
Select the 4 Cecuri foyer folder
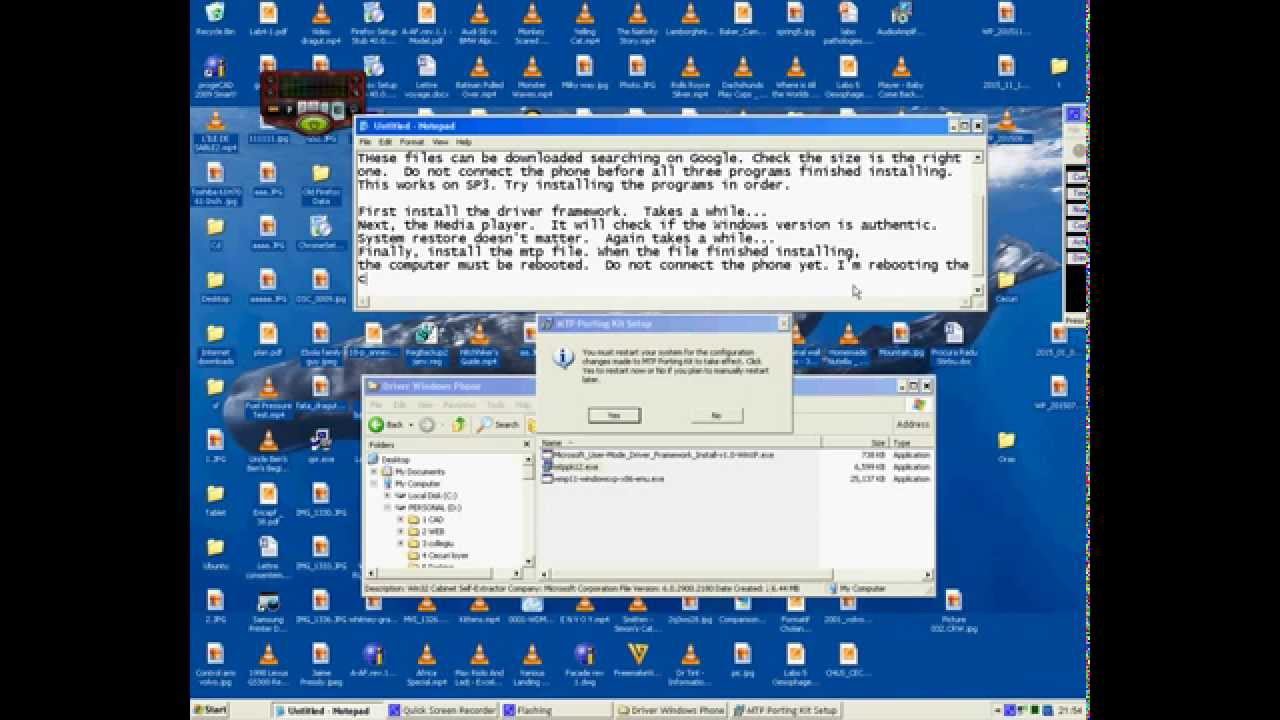pyautogui.click(x=438, y=556)
